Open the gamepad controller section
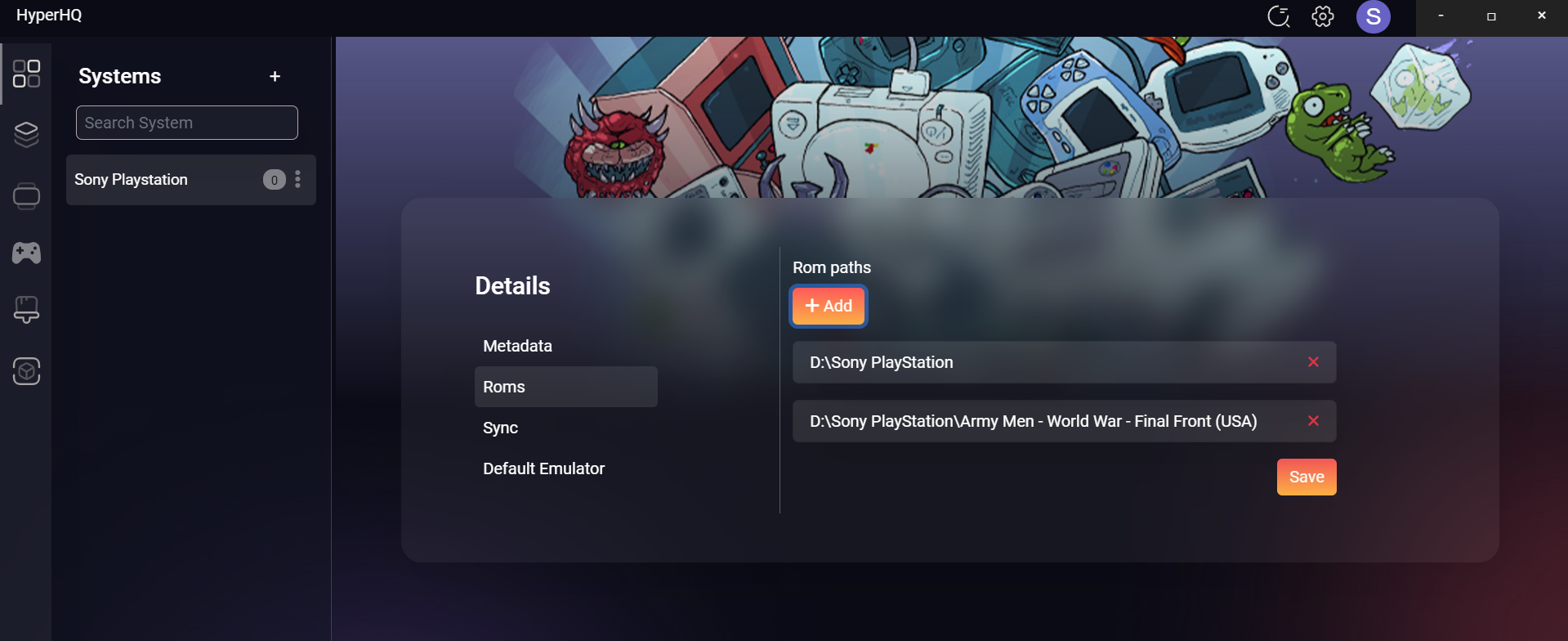Screen dimensions: 1568x641 (x=26, y=253)
